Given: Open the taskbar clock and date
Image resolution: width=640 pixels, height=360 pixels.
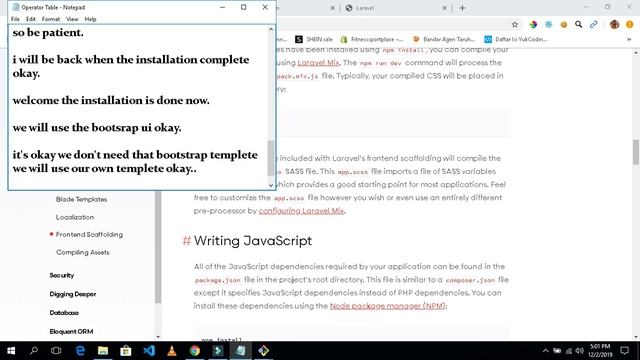Looking at the screenshot, I should pyautogui.click(x=600, y=351).
